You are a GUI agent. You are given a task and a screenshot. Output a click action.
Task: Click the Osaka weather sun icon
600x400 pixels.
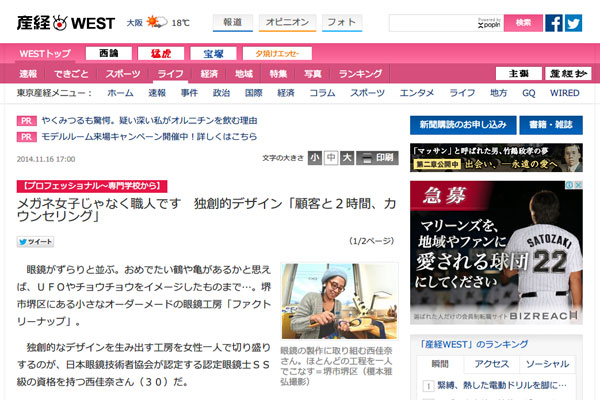159,22
